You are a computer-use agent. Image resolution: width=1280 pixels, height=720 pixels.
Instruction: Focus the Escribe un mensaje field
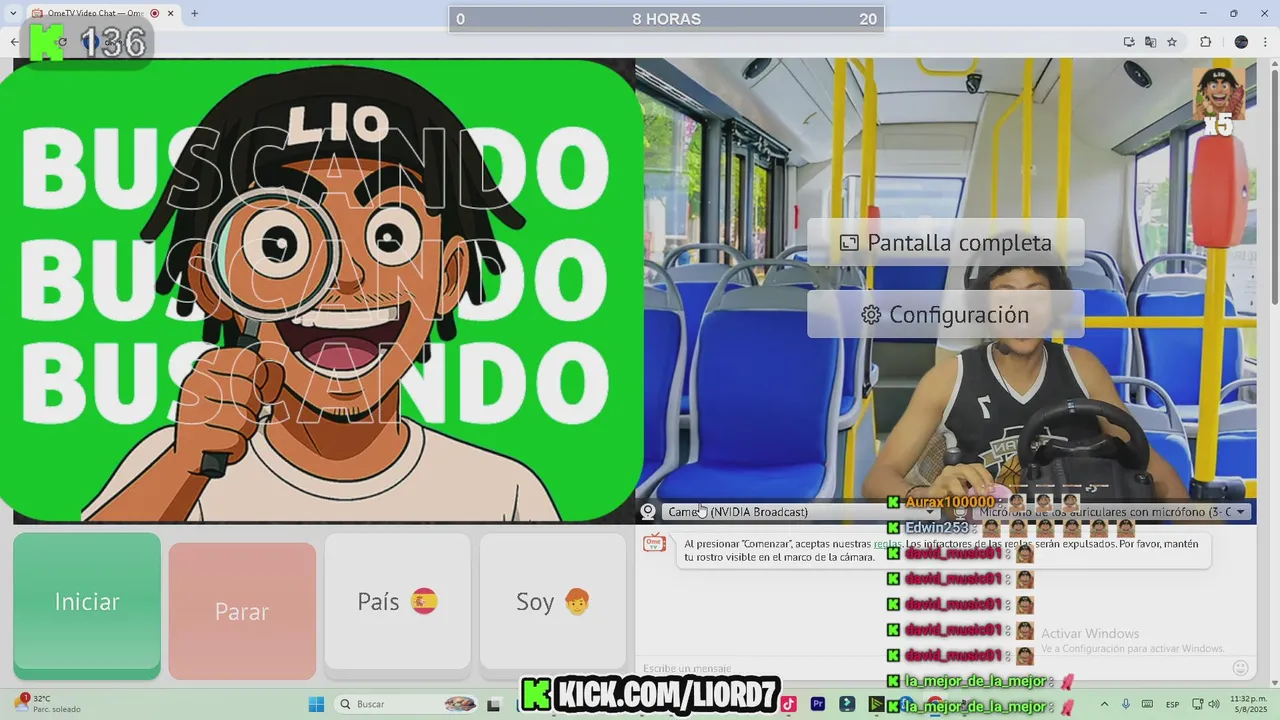[x=930, y=668]
